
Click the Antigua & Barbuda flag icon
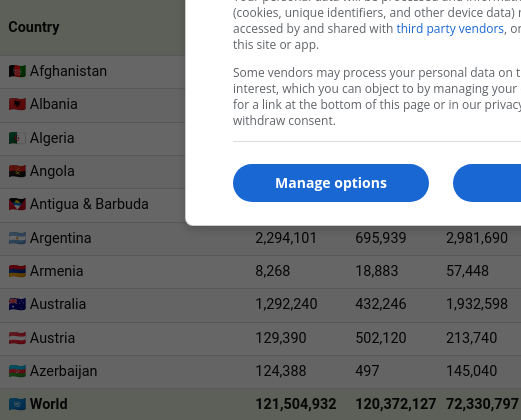(x=17, y=204)
